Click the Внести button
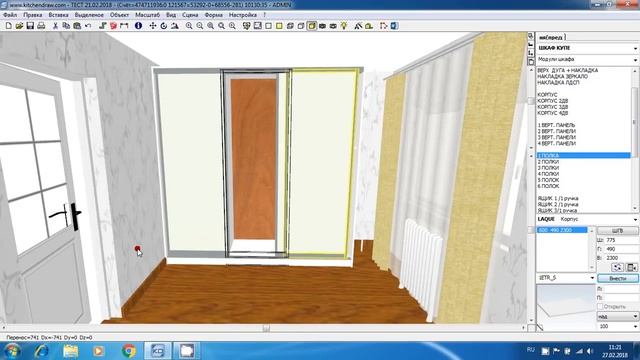Viewport: 640px width, 360px height. 618,278
